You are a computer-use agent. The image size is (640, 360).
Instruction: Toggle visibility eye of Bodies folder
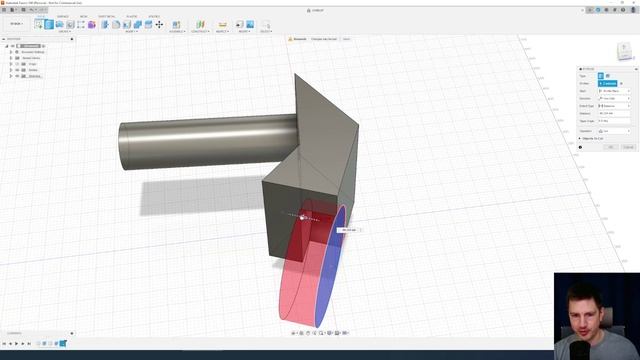click(x=17, y=70)
